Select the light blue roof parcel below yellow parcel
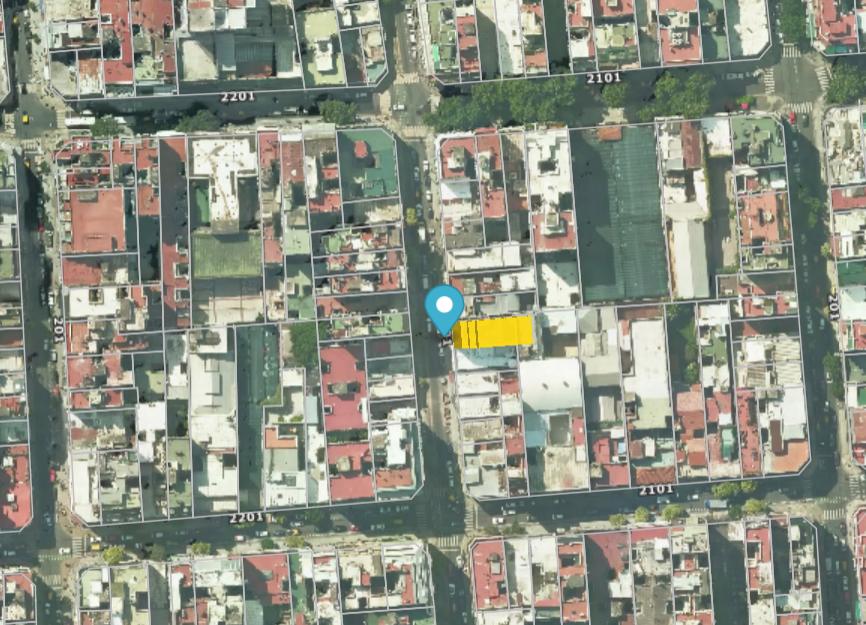The image size is (866, 625). pos(486,359)
